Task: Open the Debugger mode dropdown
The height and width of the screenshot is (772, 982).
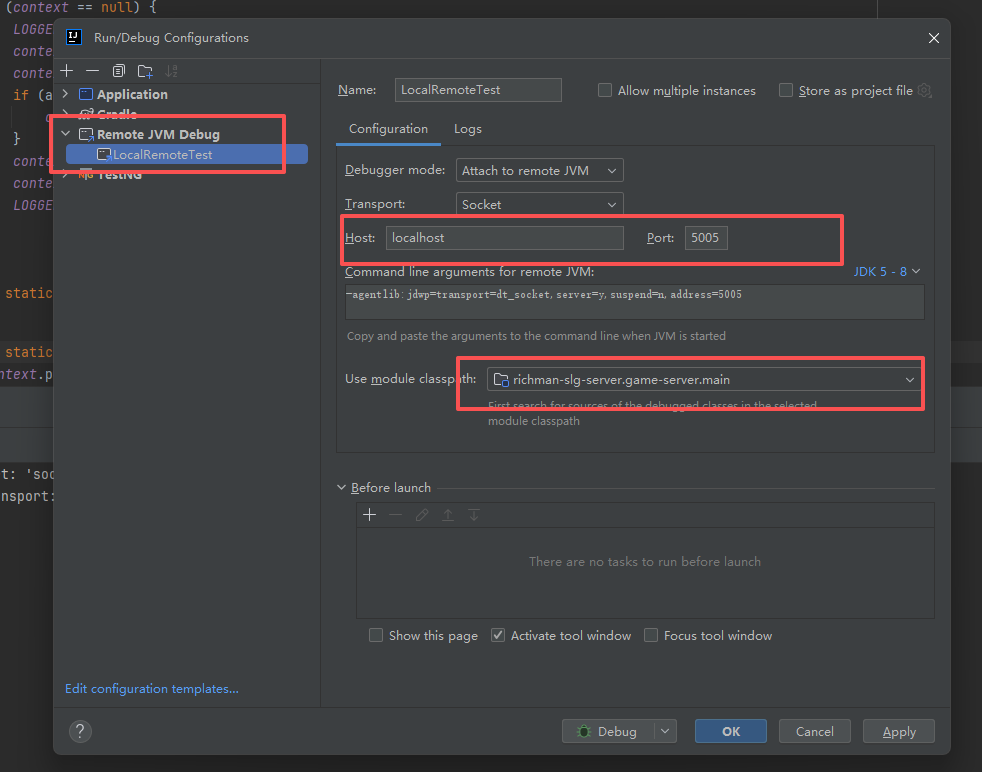Action: tap(539, 170)
